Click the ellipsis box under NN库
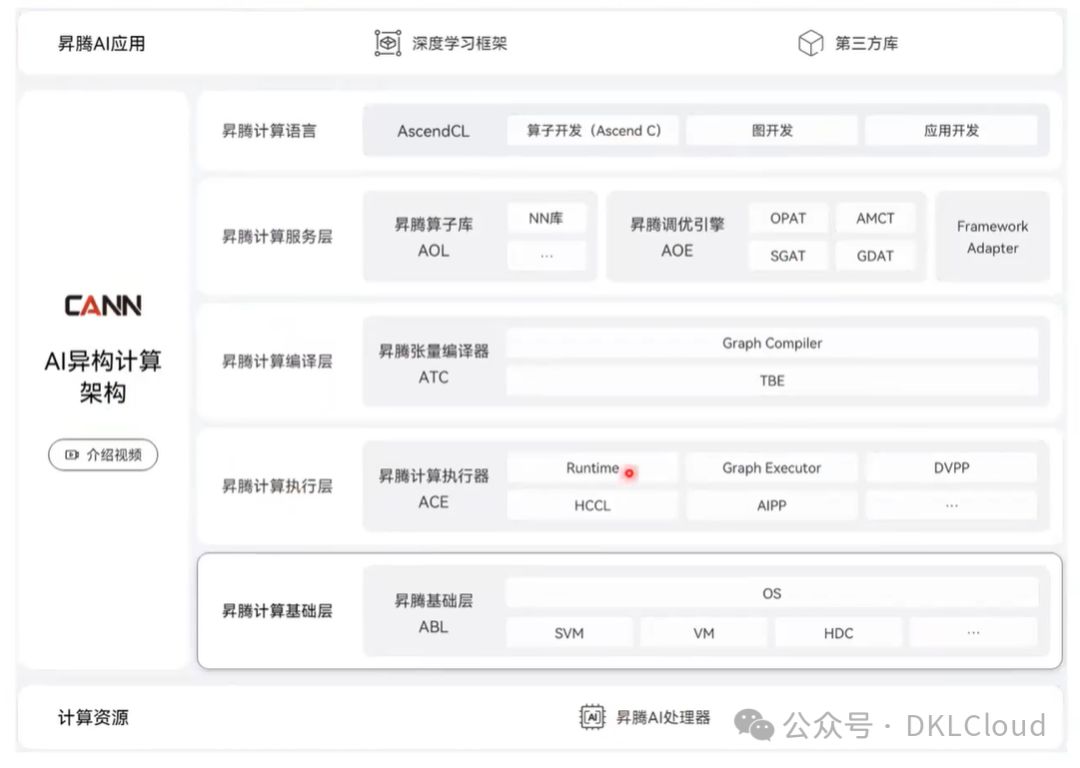The width and height of the screenshot is (1080, 768). tap(546, 256)
